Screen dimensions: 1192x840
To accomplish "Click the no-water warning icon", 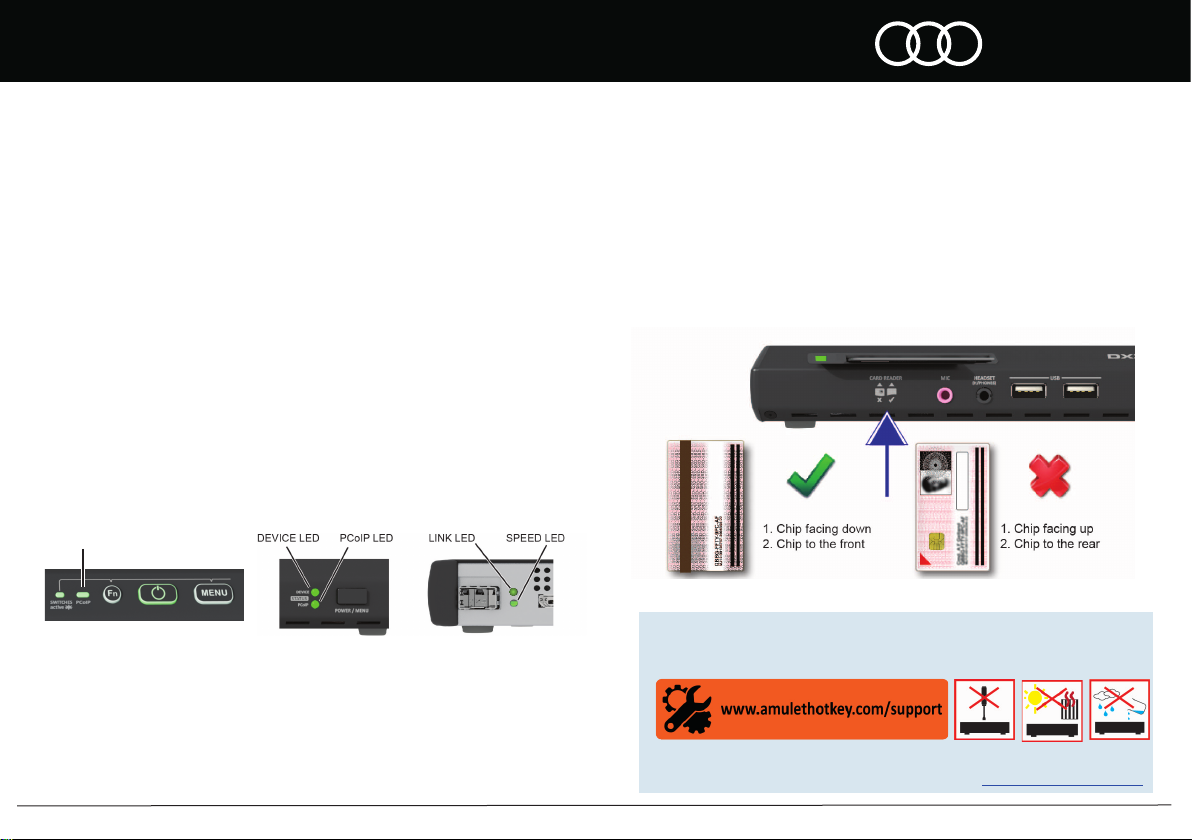I will point(1120,709).
